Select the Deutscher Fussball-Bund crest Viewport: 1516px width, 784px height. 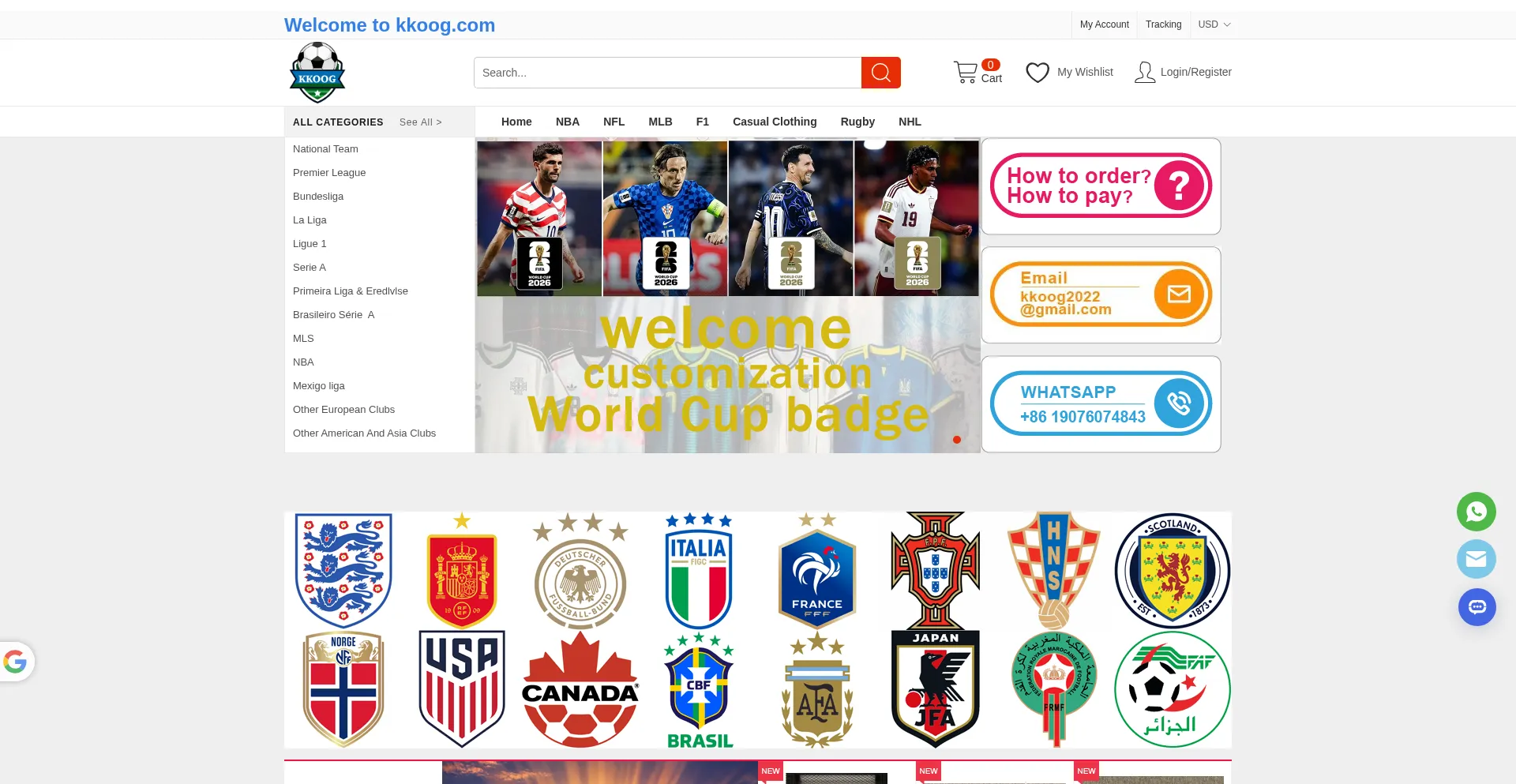[x=580, y=570]
